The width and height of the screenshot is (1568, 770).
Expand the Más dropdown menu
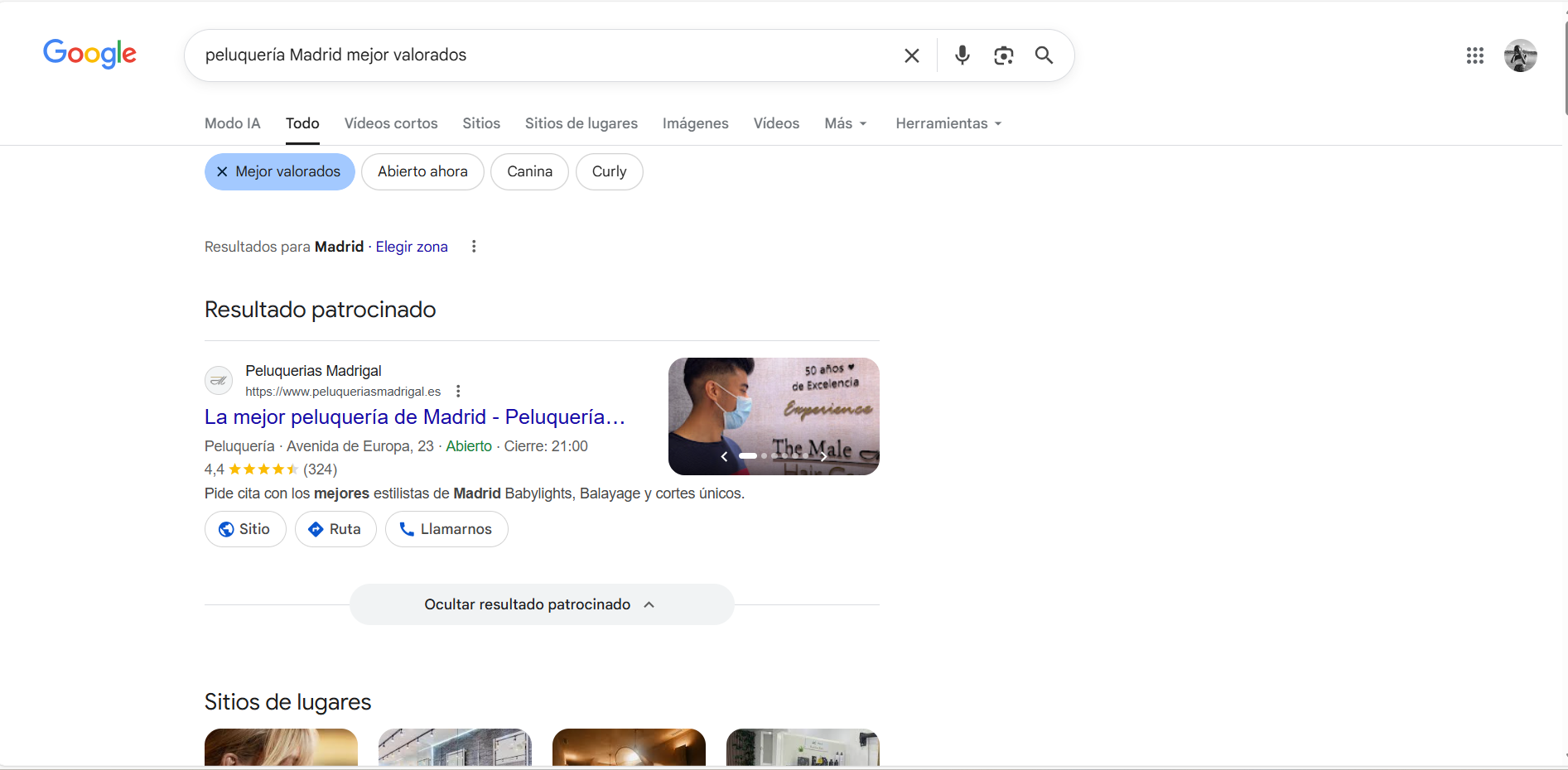[846, 123]
